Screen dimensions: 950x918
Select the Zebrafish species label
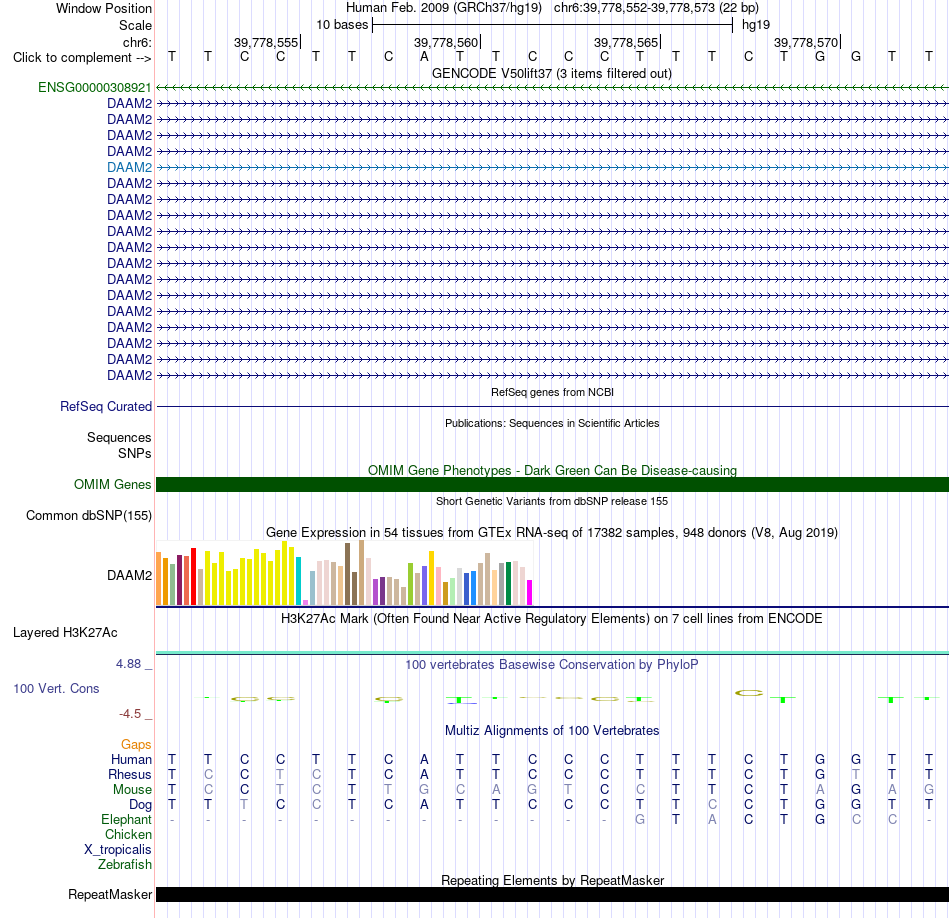125,865
